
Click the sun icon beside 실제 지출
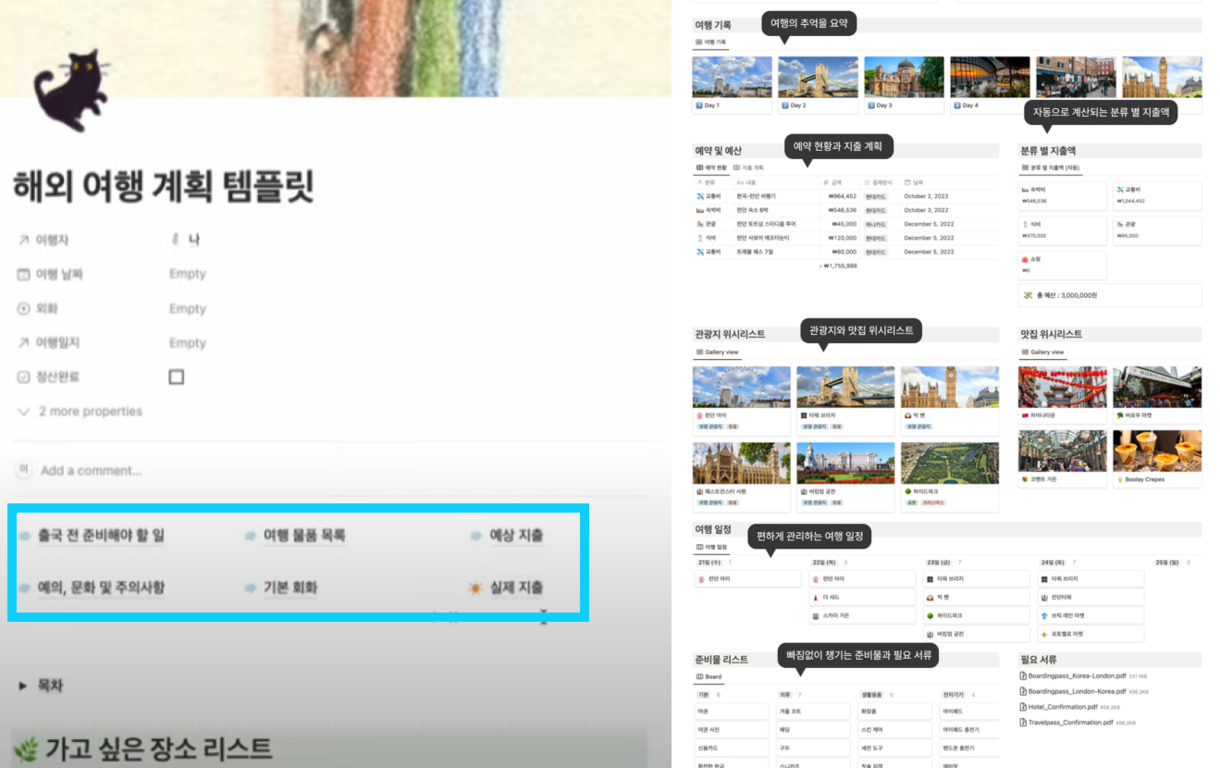(x=475, y=588)
